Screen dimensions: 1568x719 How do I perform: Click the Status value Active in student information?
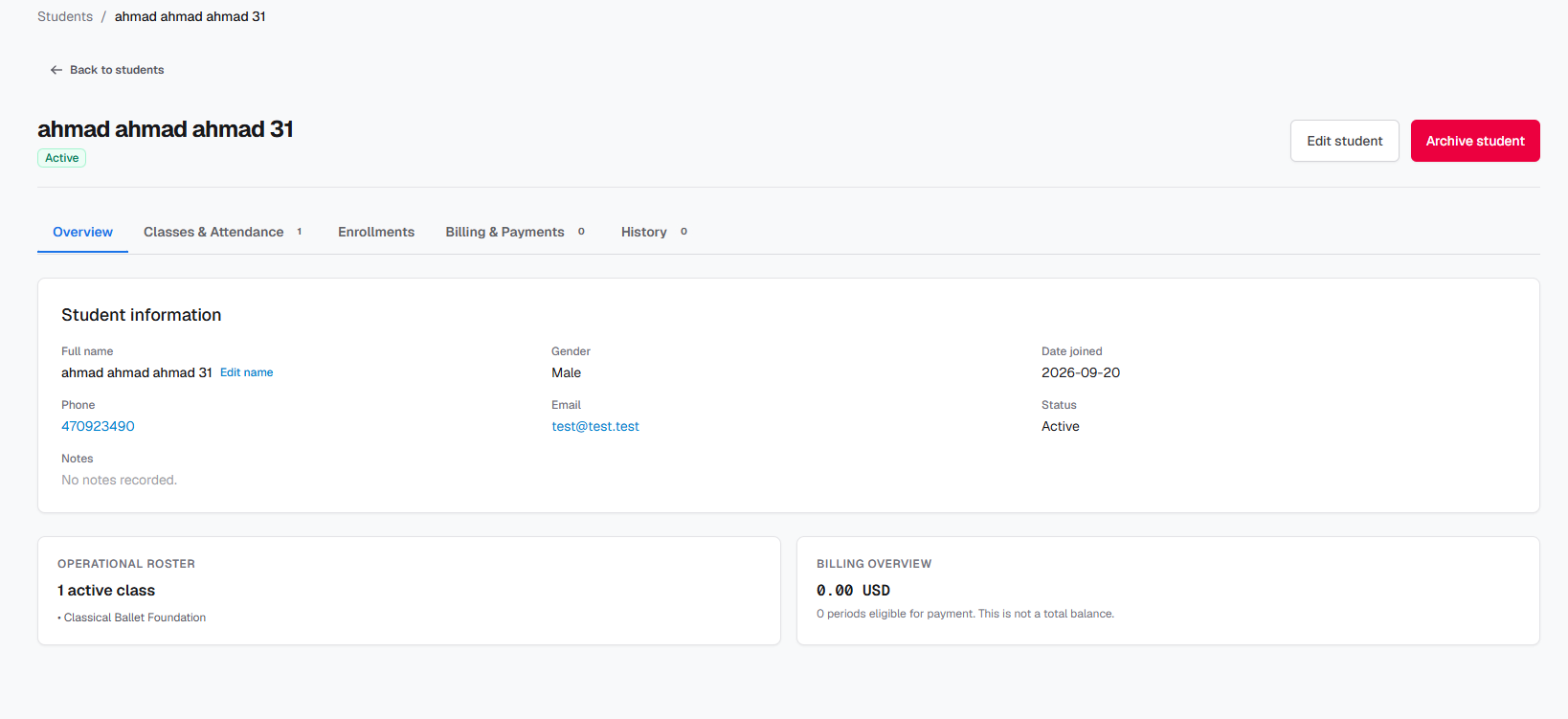[1061, 426]
